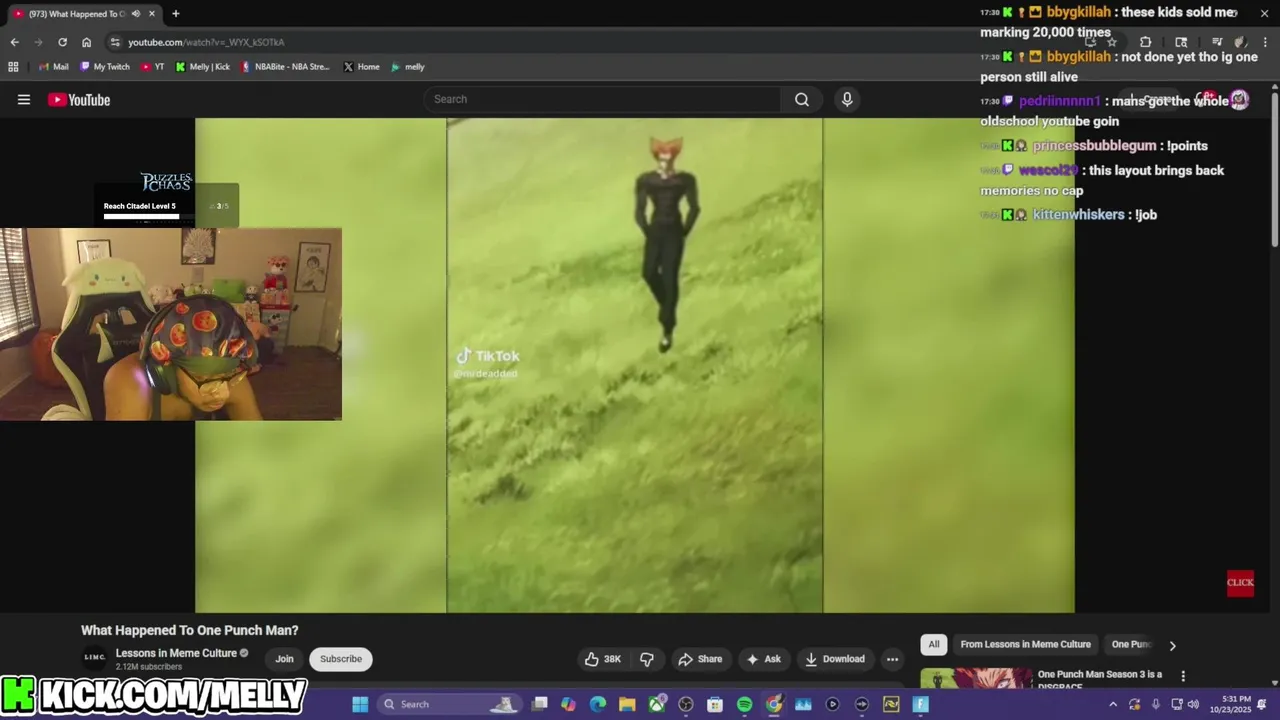Screen dimensions: 1280x720
Task: Mute the tab via its speaker icon
Action: (x=136, y=14)
